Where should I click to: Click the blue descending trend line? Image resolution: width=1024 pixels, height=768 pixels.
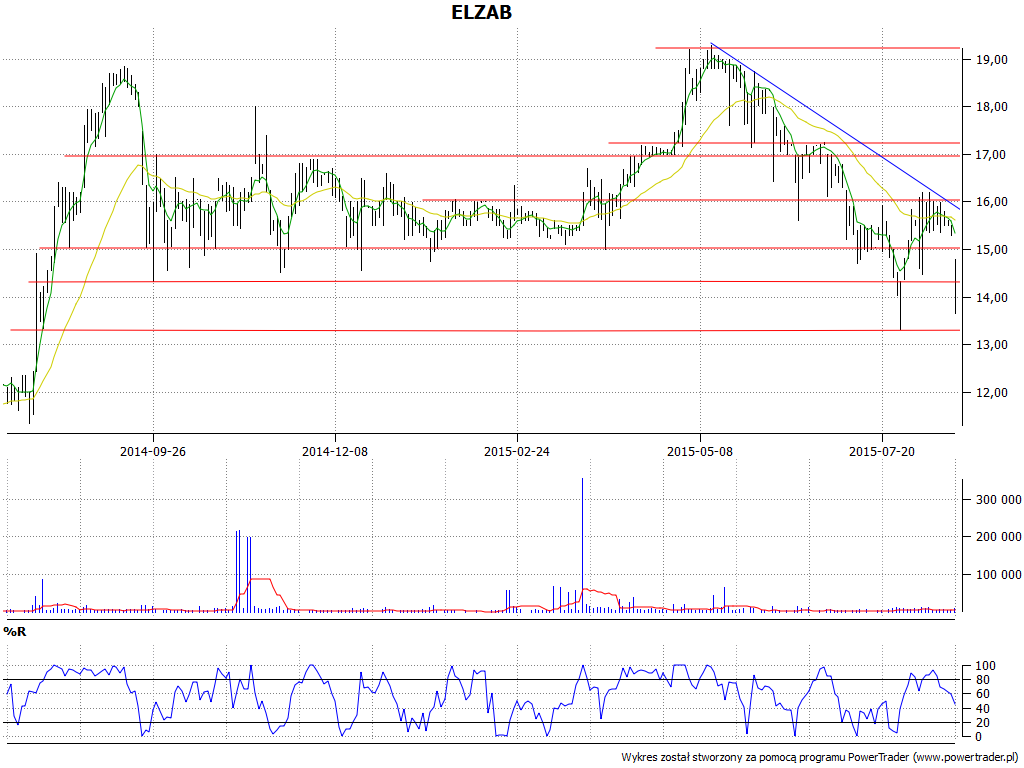(836, 127)
